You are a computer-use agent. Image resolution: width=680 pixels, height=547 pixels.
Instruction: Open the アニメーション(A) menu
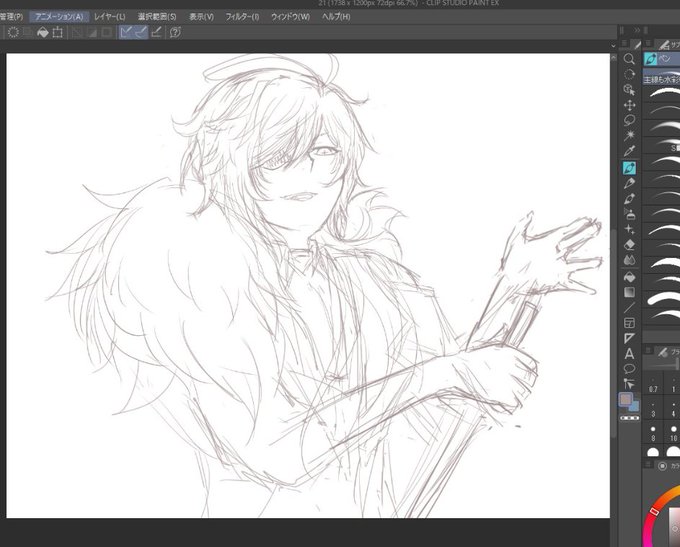[59, 16]
